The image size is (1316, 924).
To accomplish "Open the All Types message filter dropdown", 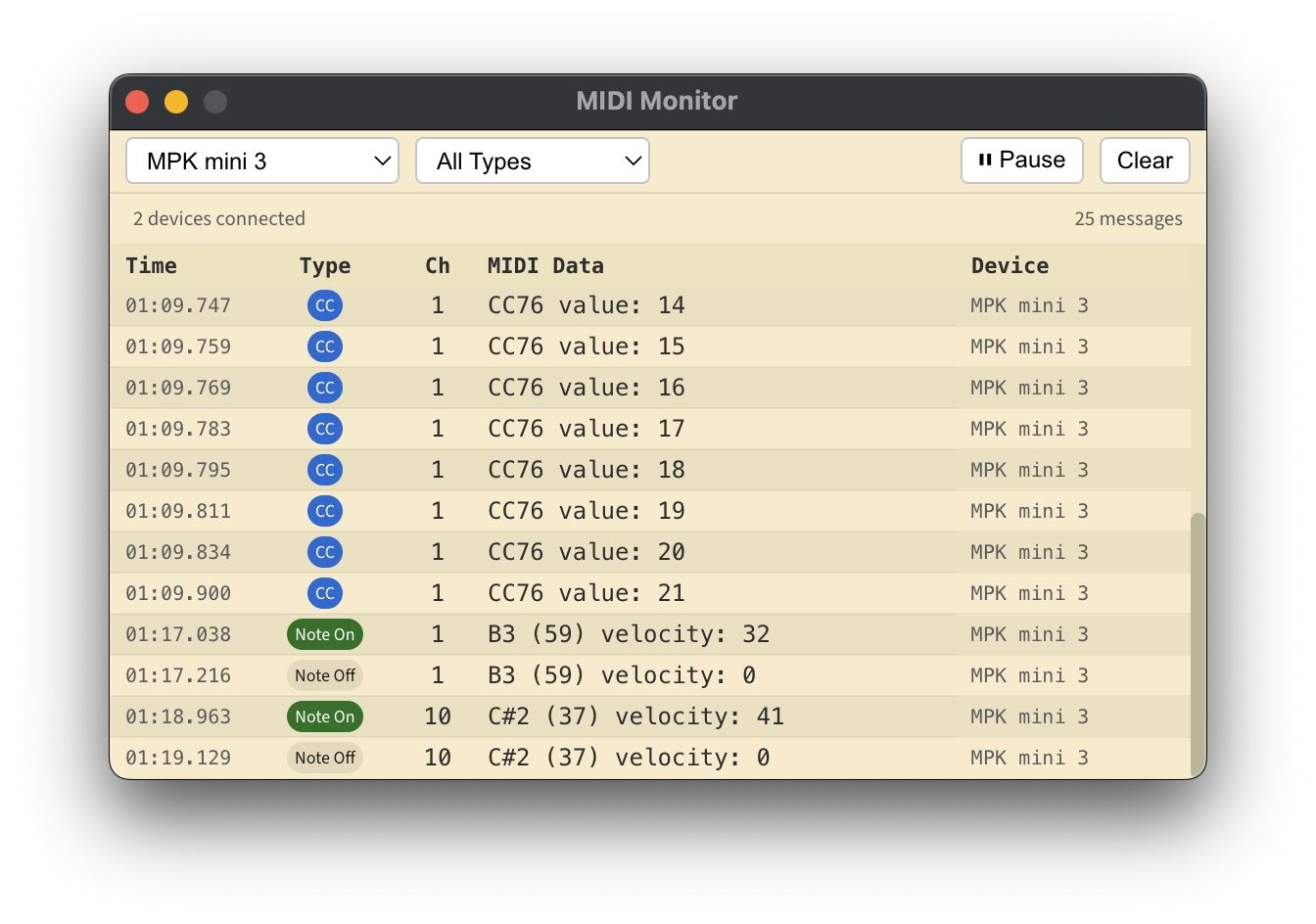I will pos(533,161).
